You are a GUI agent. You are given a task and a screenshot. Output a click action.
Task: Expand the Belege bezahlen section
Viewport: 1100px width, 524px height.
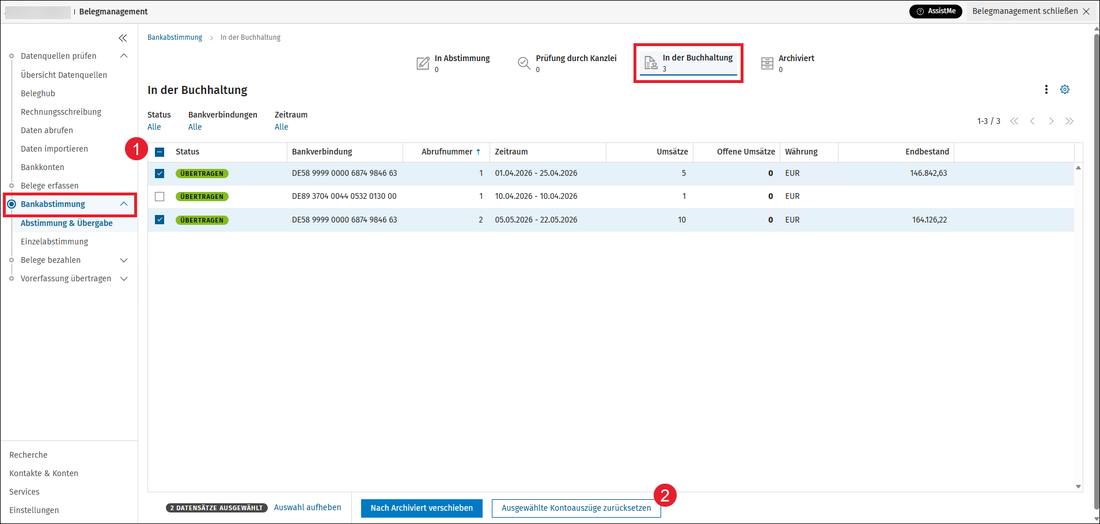(x=124, y=260)
